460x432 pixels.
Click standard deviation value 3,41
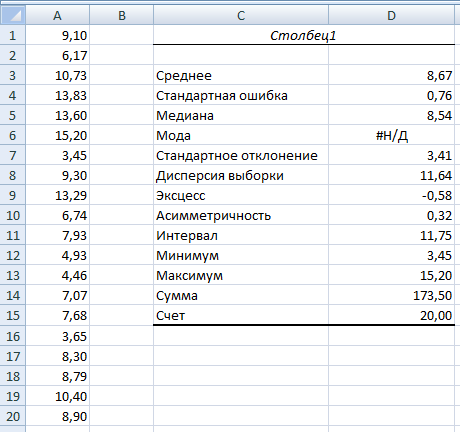point(391,155)
